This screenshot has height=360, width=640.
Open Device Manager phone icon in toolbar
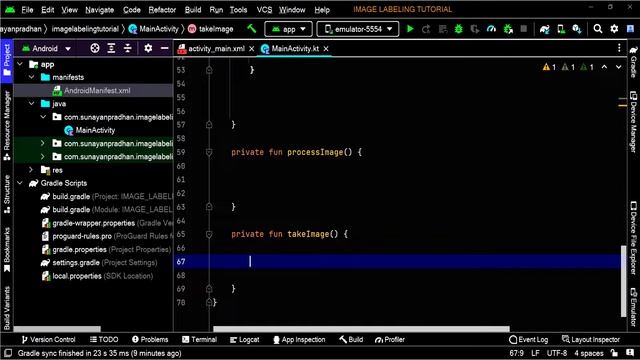click(561, 29)
